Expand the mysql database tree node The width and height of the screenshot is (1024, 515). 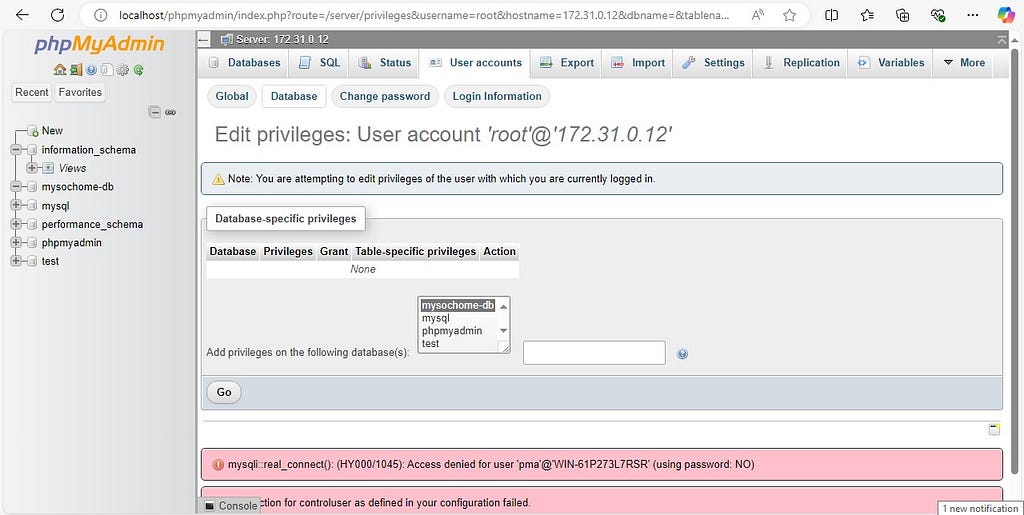tap(16, 206)
